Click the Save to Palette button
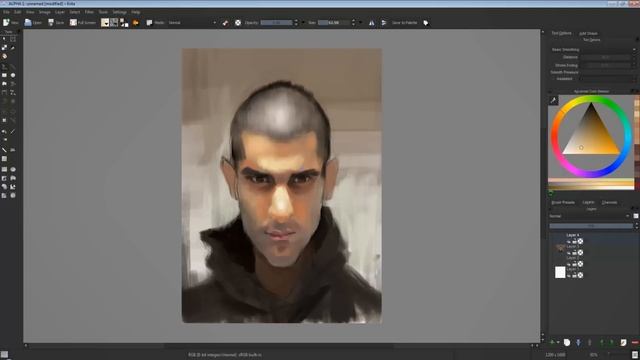 click(x=404, y=23)
